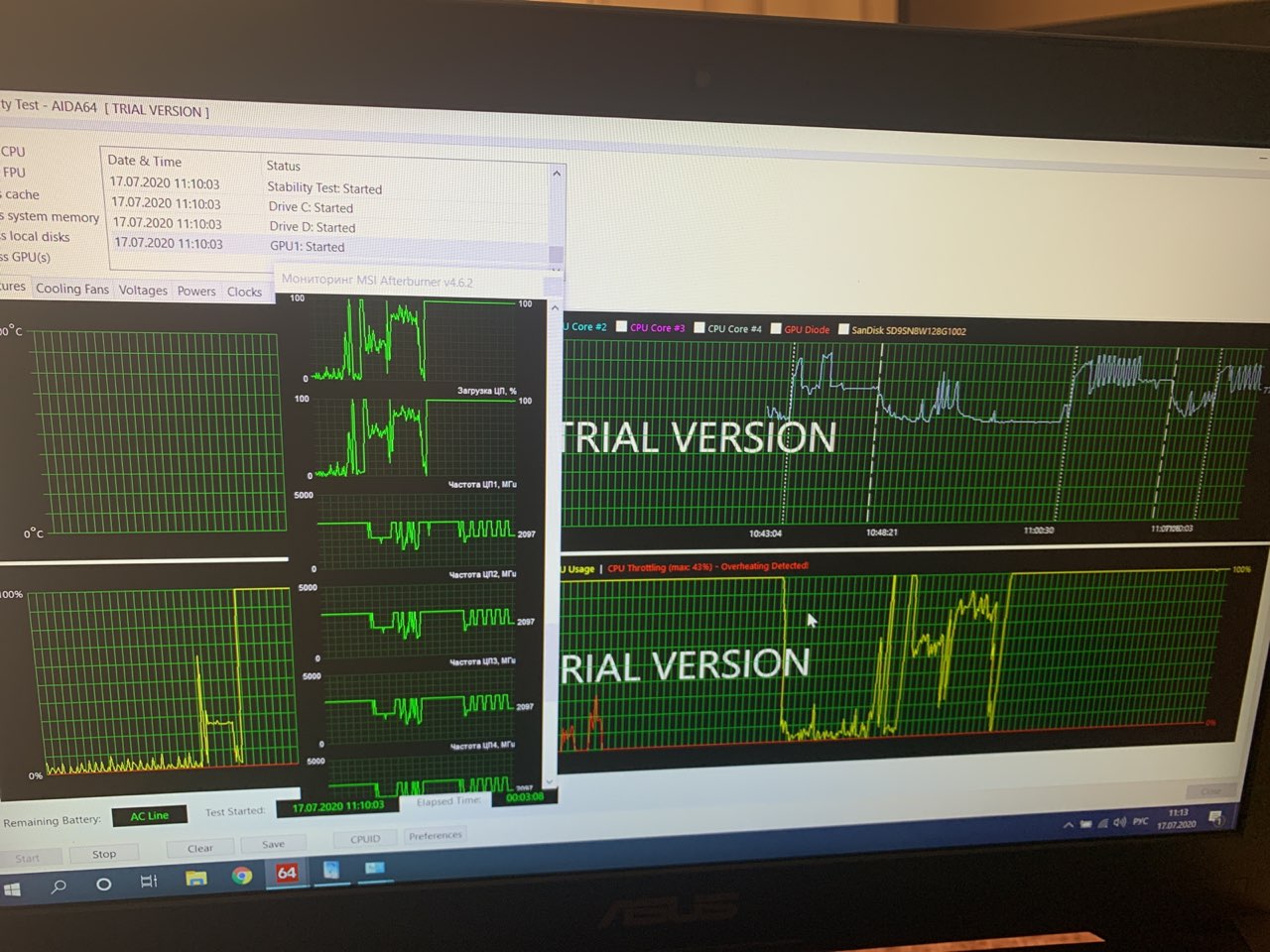Switch to the Voltages tab
Viewport: 1270px width, 952px height.
(x=143, y=290)
